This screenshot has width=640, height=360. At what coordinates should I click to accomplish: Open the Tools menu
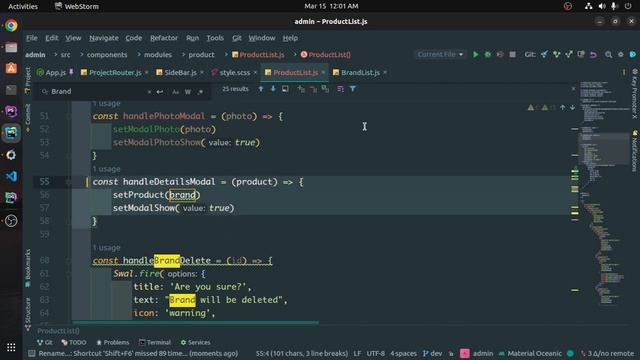215,38
